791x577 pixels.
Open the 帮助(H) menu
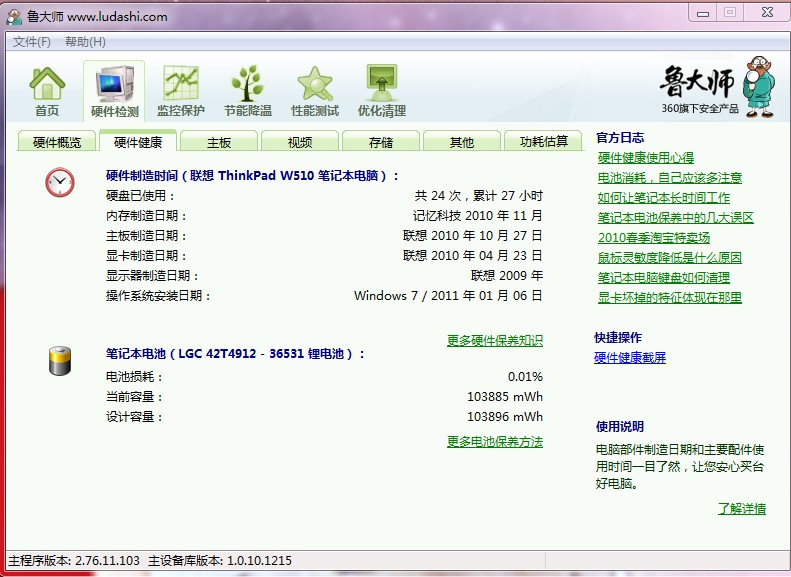[85, 42]
